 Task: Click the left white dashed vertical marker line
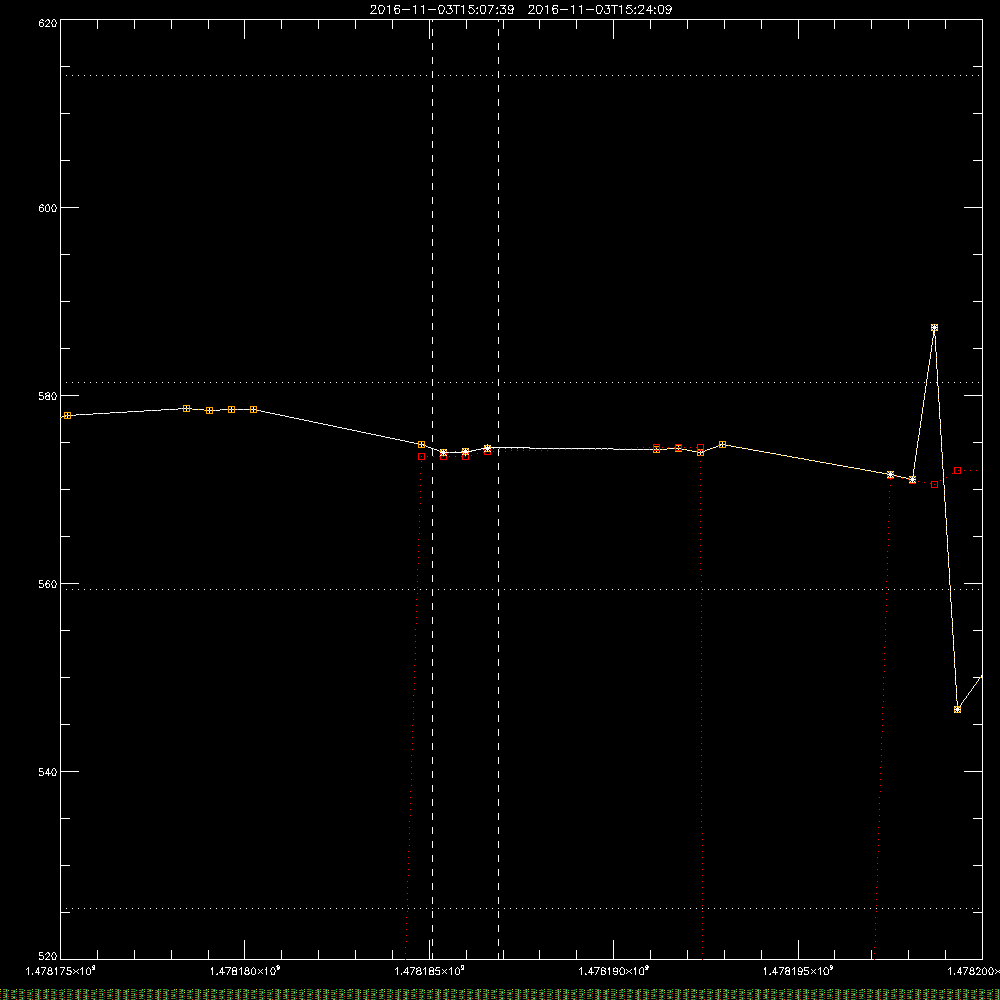pos(432,489)
